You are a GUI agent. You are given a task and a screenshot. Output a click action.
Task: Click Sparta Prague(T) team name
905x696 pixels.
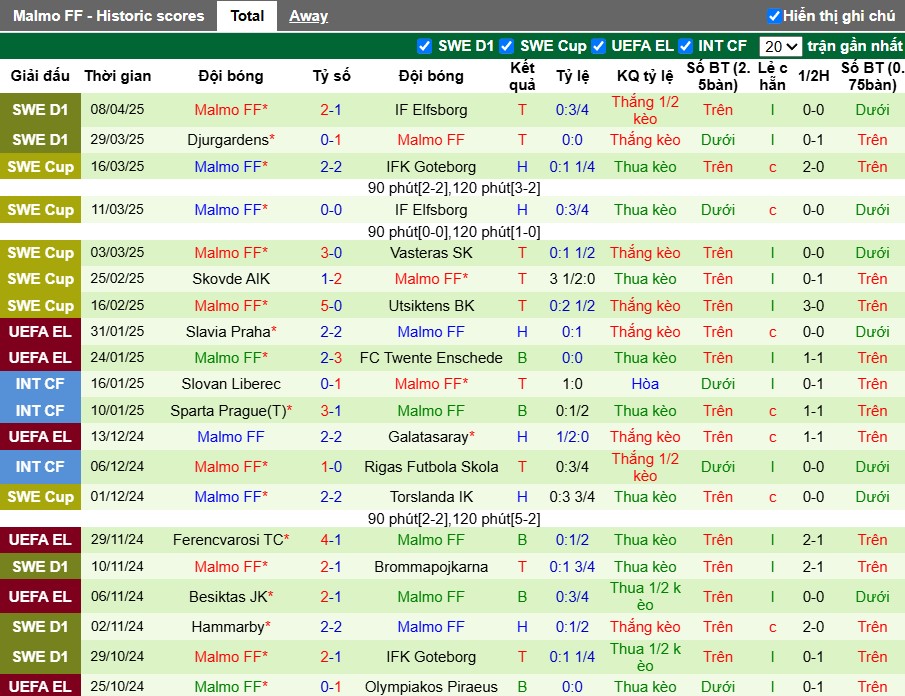coord(231,411)
